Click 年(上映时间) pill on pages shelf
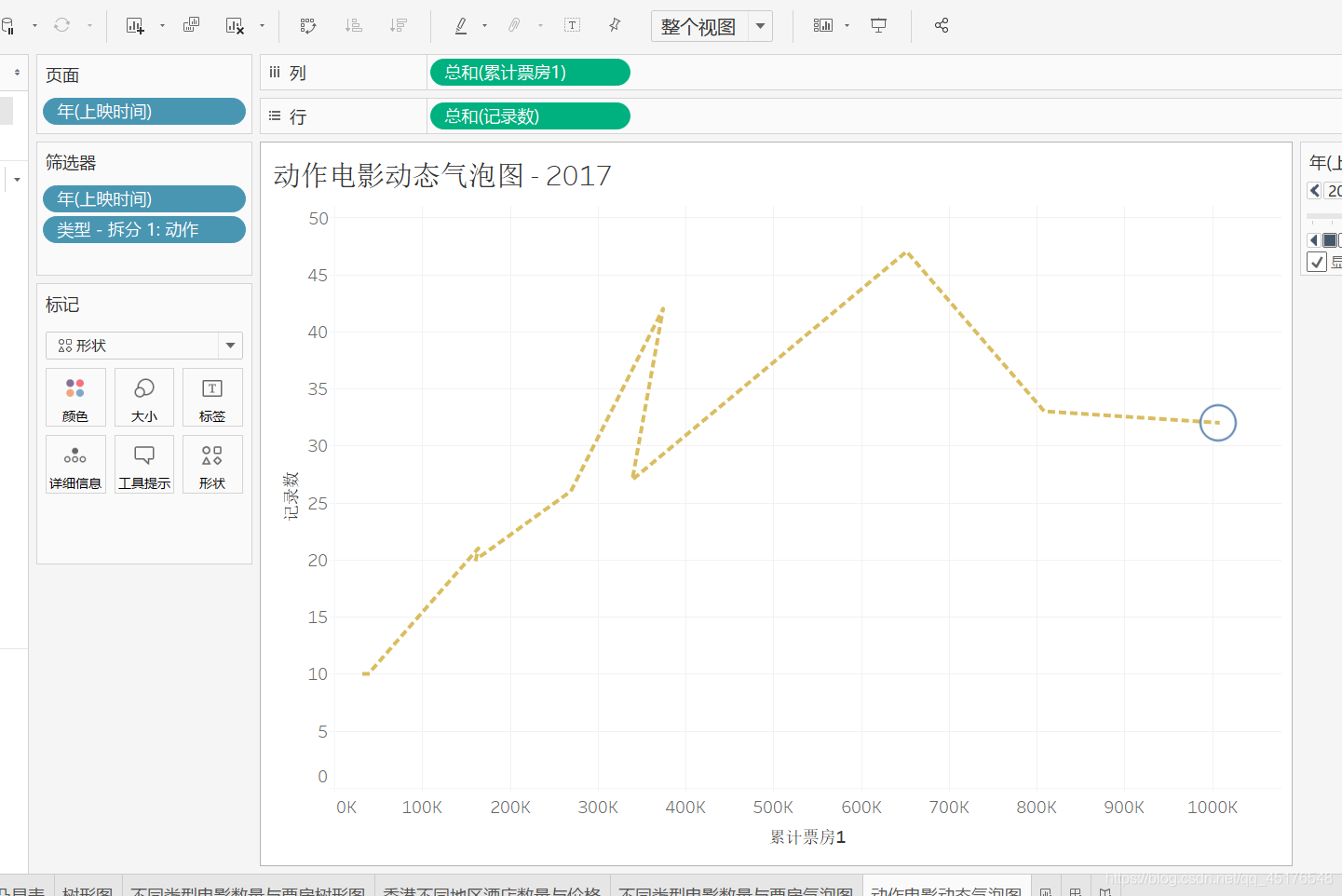Image resolution: width=1342 pixels, height=896 pixels. tap(144, 112)
